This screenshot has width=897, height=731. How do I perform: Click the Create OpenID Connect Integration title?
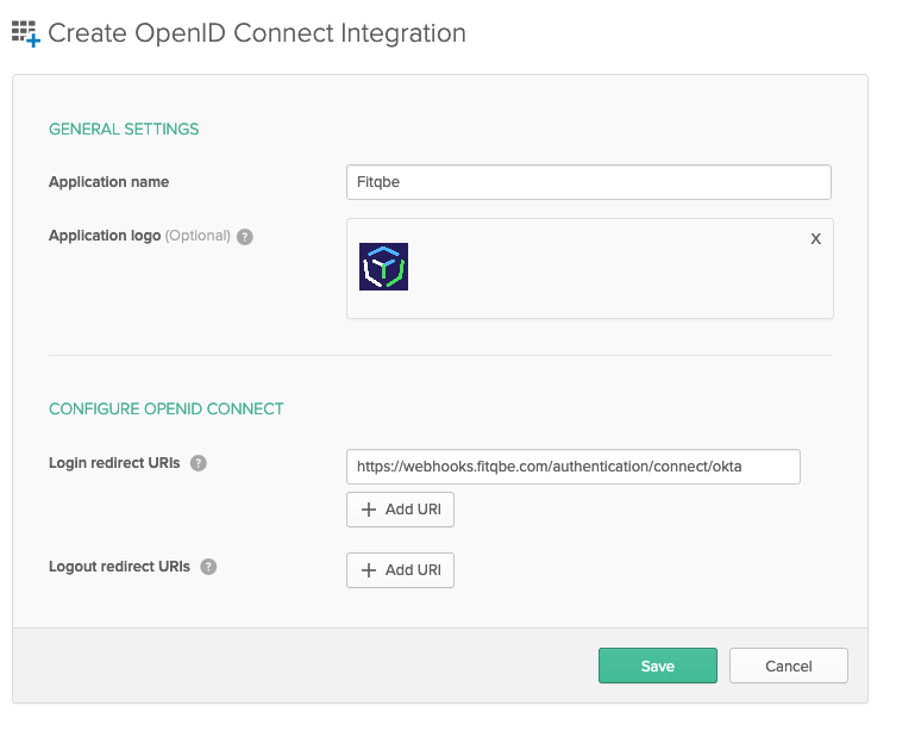(257, 33)
